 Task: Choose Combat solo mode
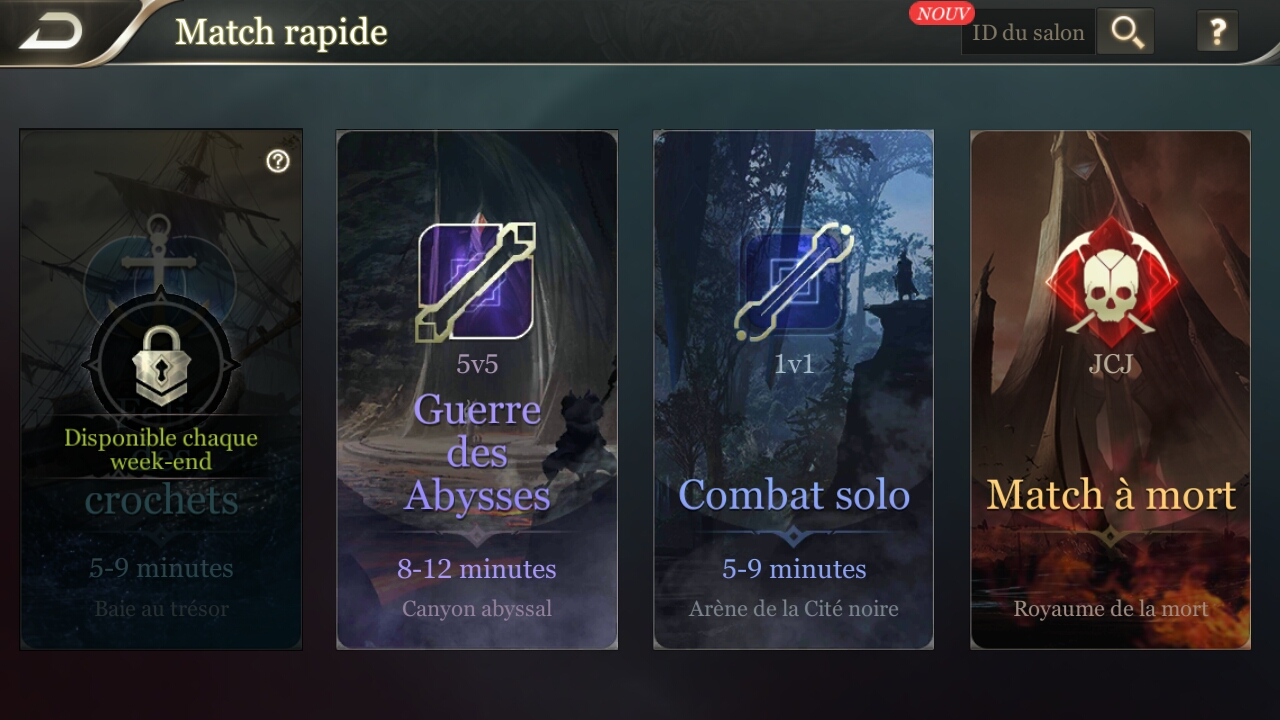(x=794, y=390)
